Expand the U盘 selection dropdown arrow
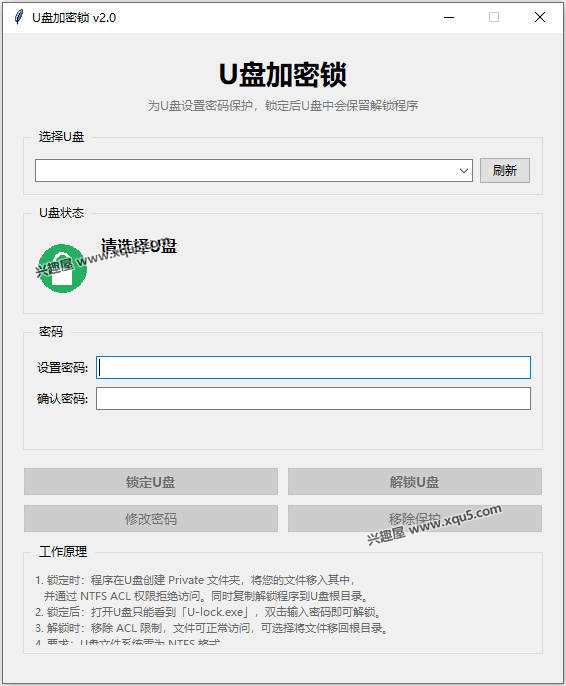This screenshot has height=686, width=566. point(464,171)
